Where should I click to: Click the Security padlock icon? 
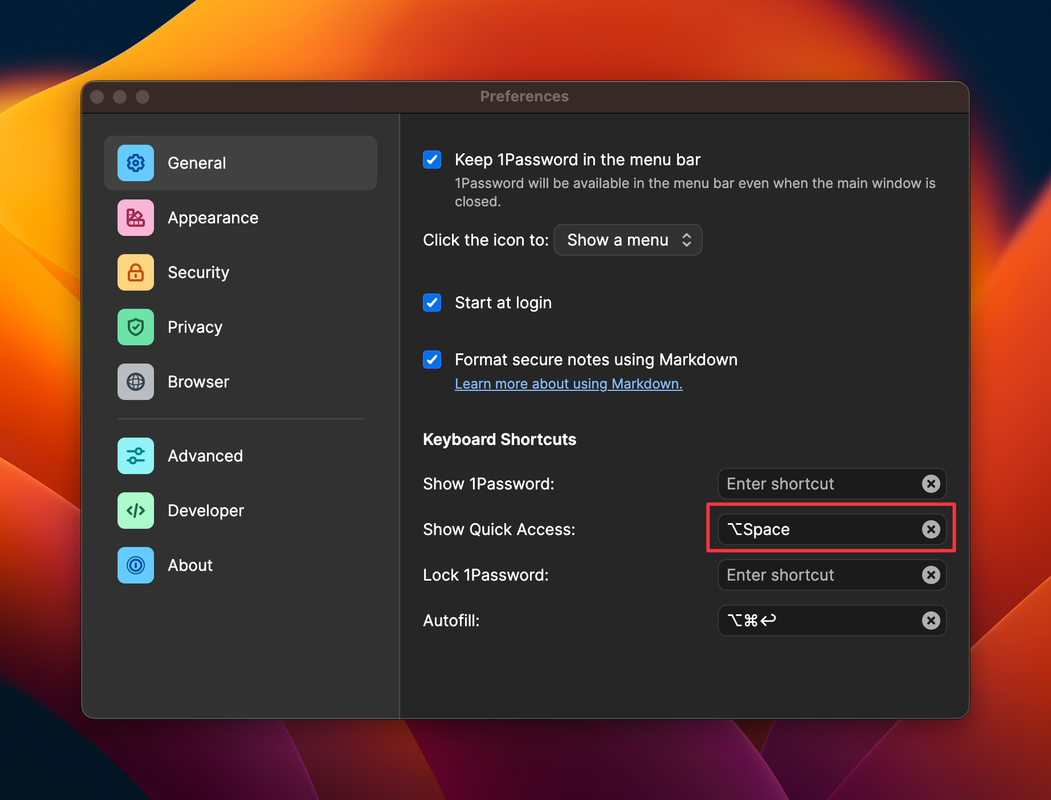[x=135, y=272]
